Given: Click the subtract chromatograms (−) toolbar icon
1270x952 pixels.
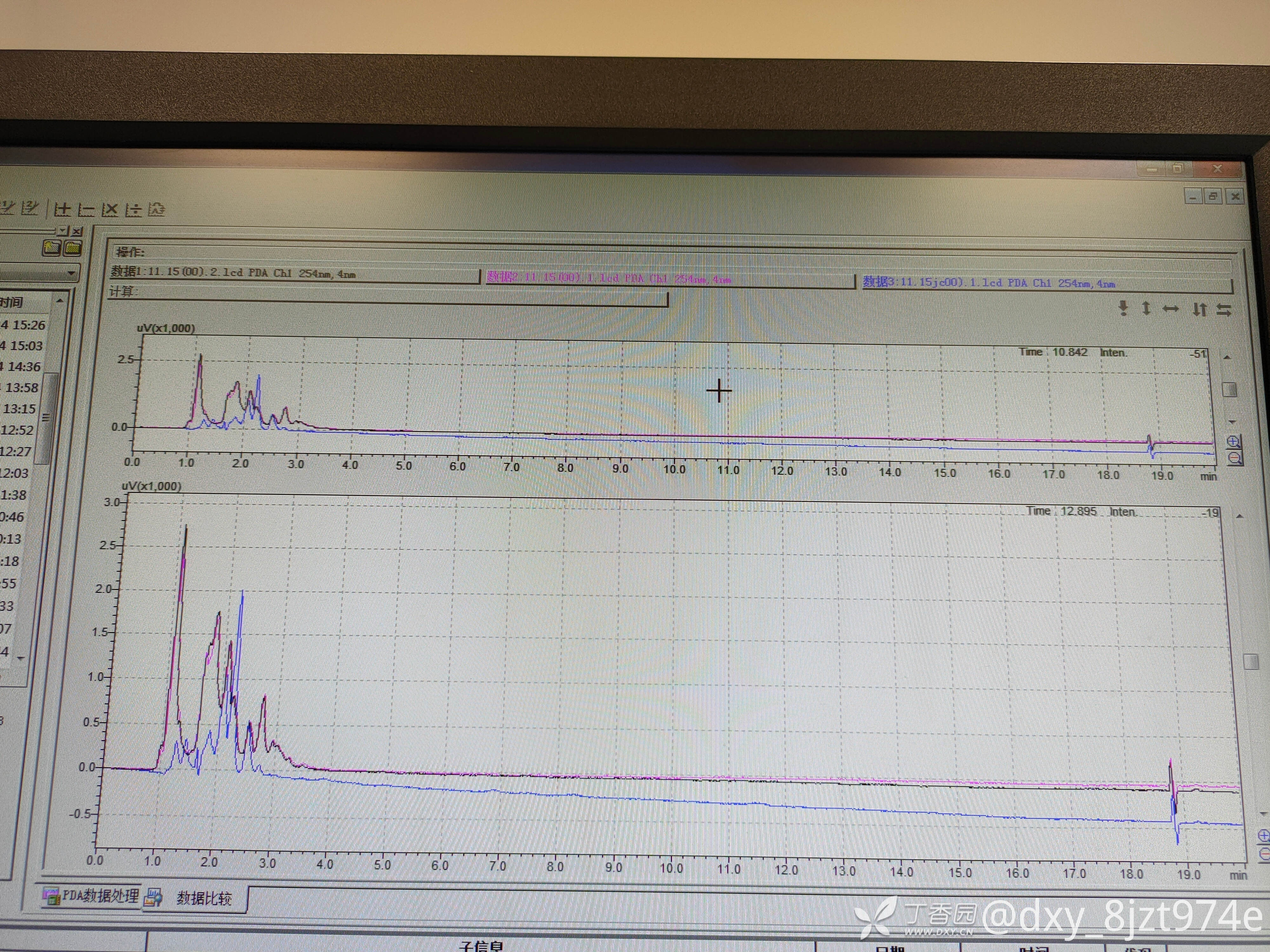Looking at the screenshot, I should coord(86,210).
